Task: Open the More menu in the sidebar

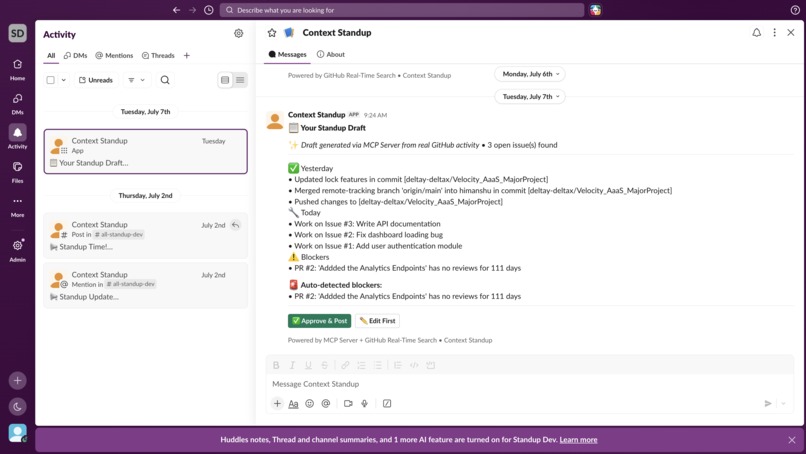Action: pyautogui.click(x=17, y=206)
